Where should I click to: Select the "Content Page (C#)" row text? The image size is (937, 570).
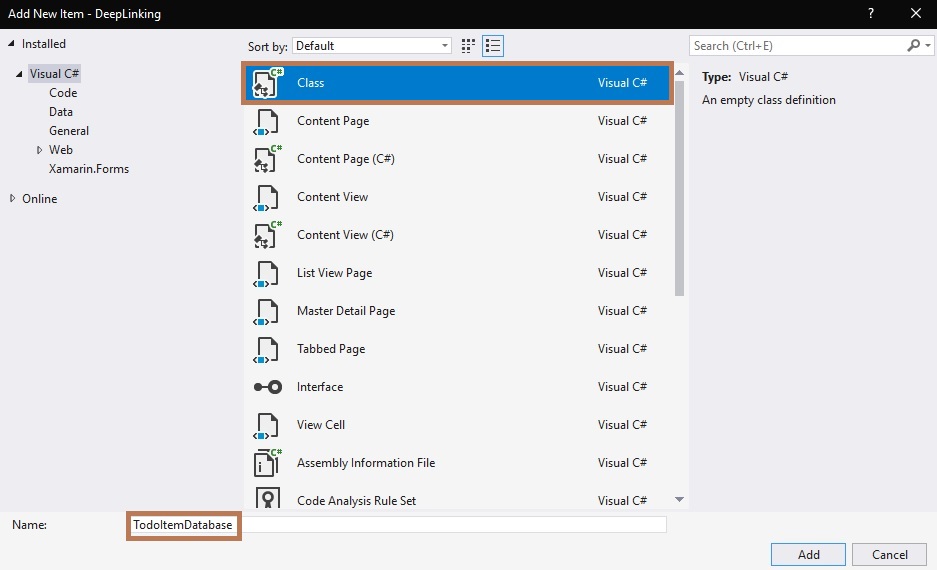[346, 159]
